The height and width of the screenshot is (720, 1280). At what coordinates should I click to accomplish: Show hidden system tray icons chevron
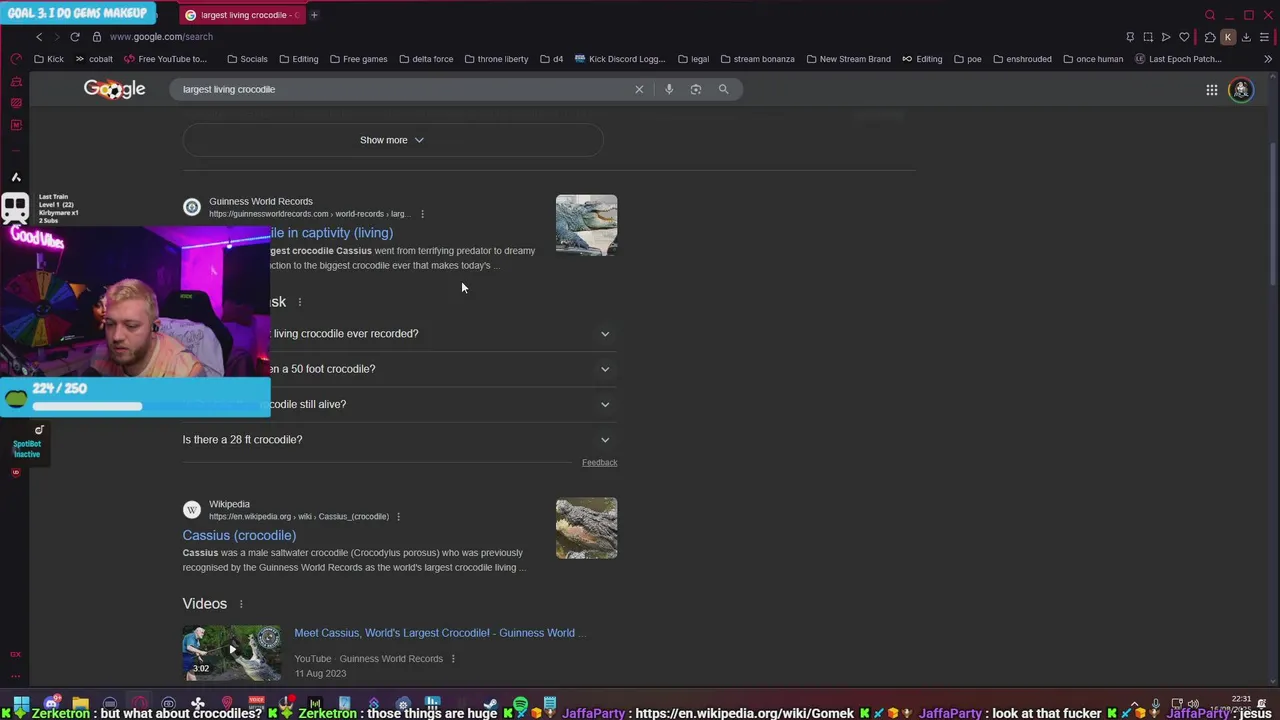coord(1135,704)
